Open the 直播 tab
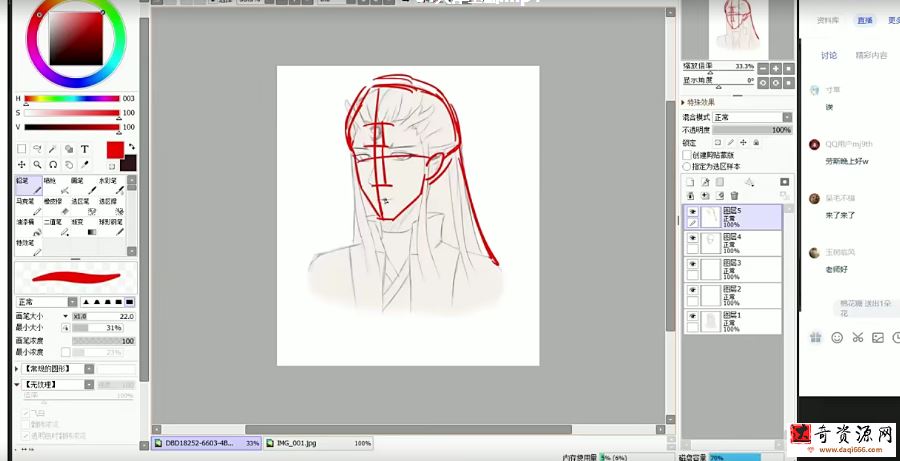 coord(865,21)
